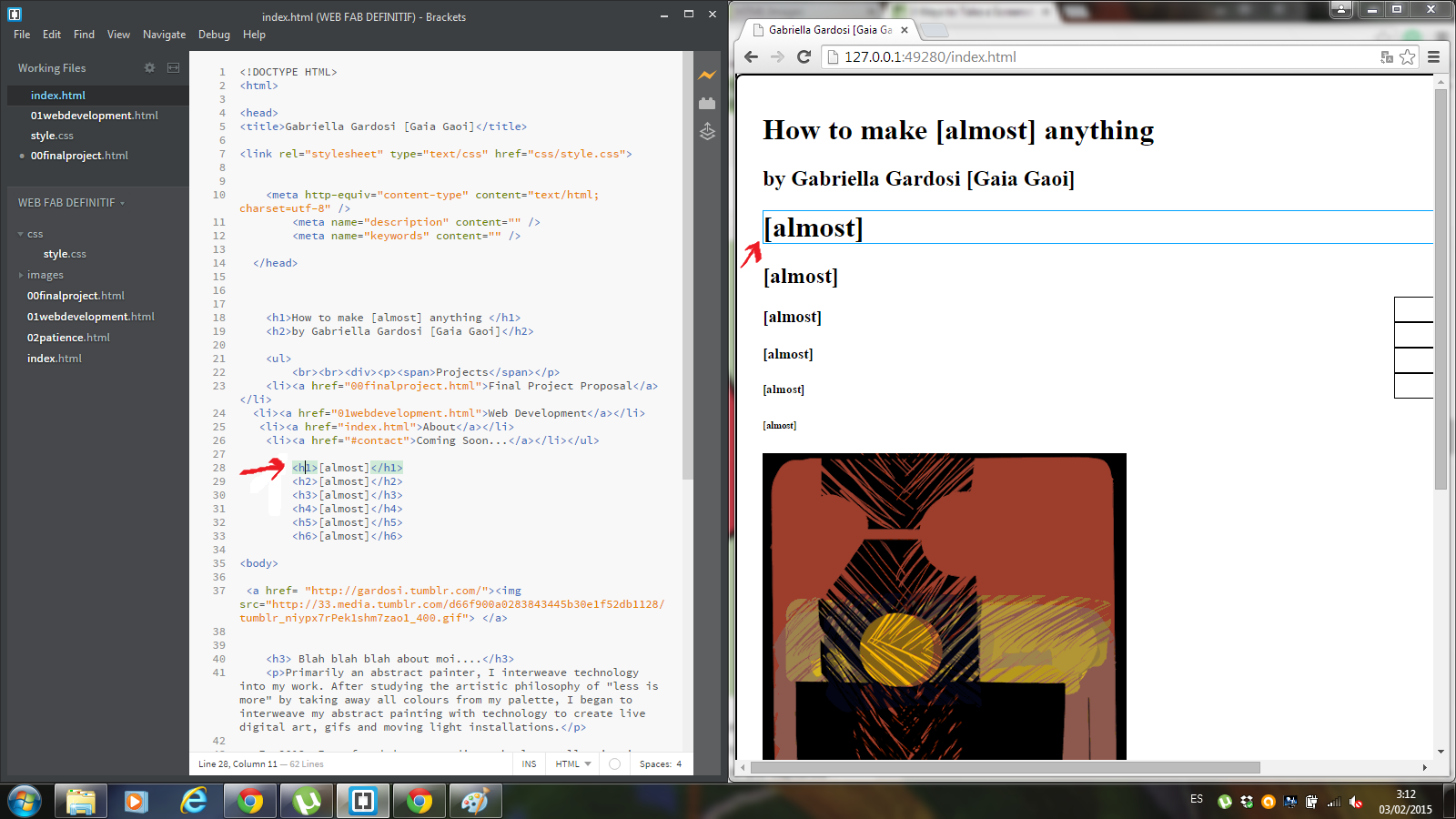Viewport: 1456px width, 819px height.
Task: Open 01webdevelopment.html in the project tree
Action: [91, 317]
